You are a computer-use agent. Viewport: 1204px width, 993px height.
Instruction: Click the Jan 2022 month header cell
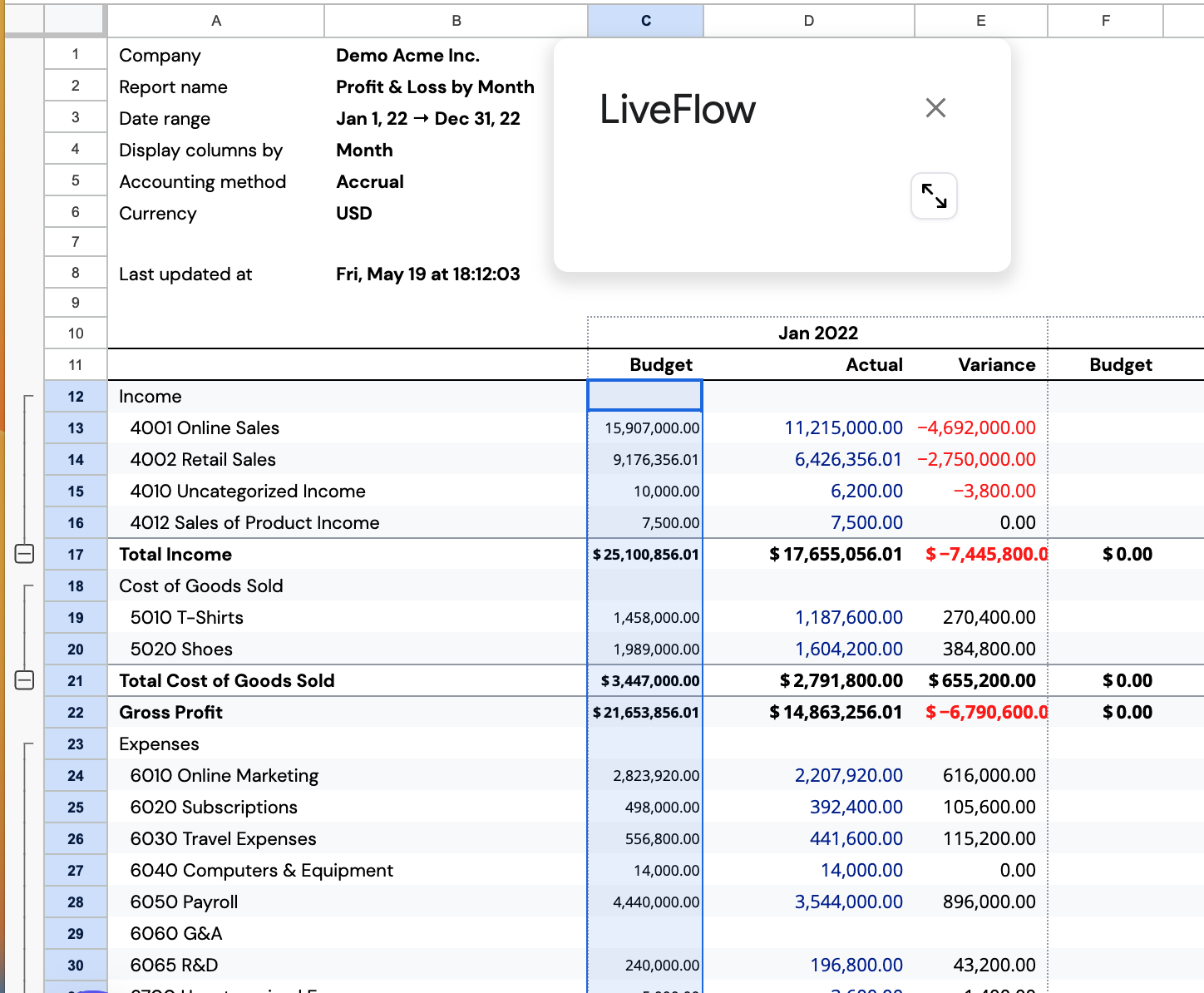[x=817, y=333]
